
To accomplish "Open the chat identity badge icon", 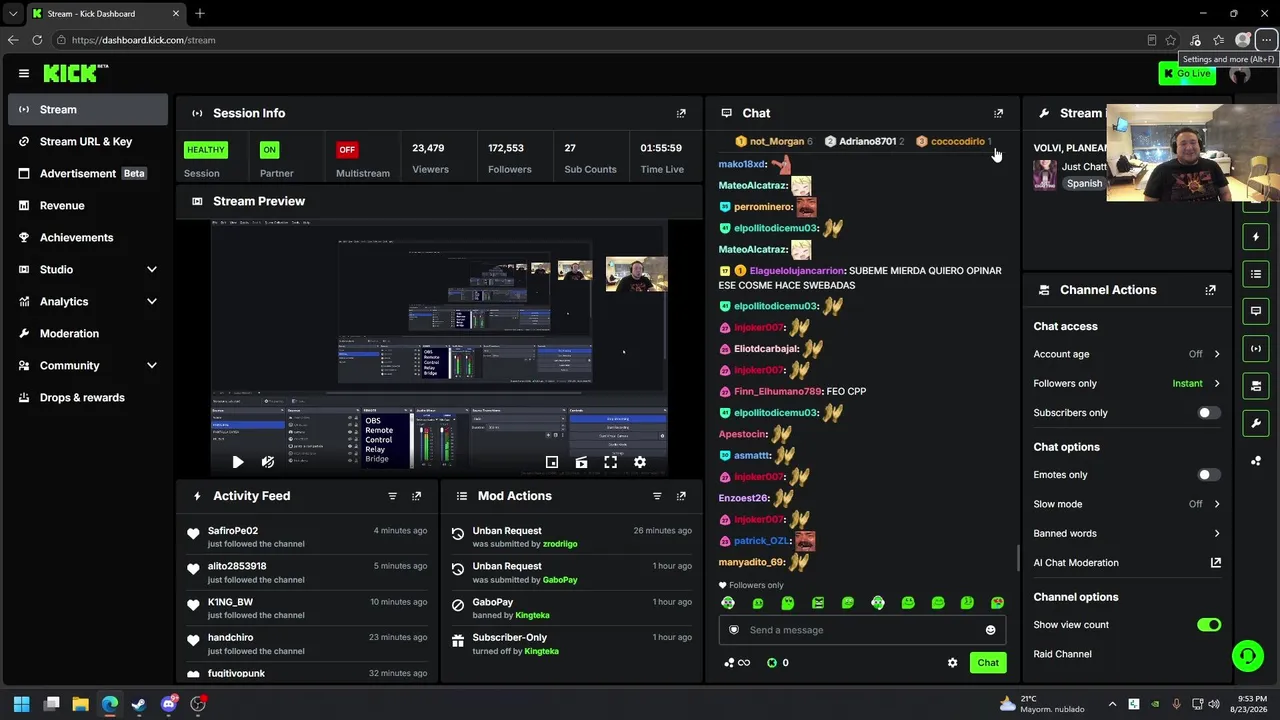I will click(x=733, y=630).
